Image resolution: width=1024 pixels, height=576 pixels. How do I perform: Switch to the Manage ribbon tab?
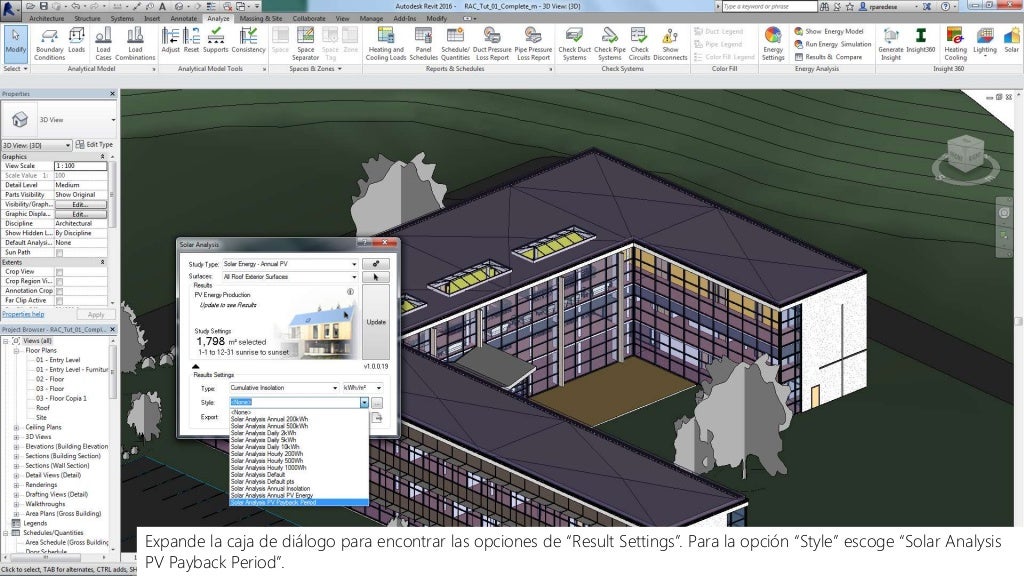point(372,19)
